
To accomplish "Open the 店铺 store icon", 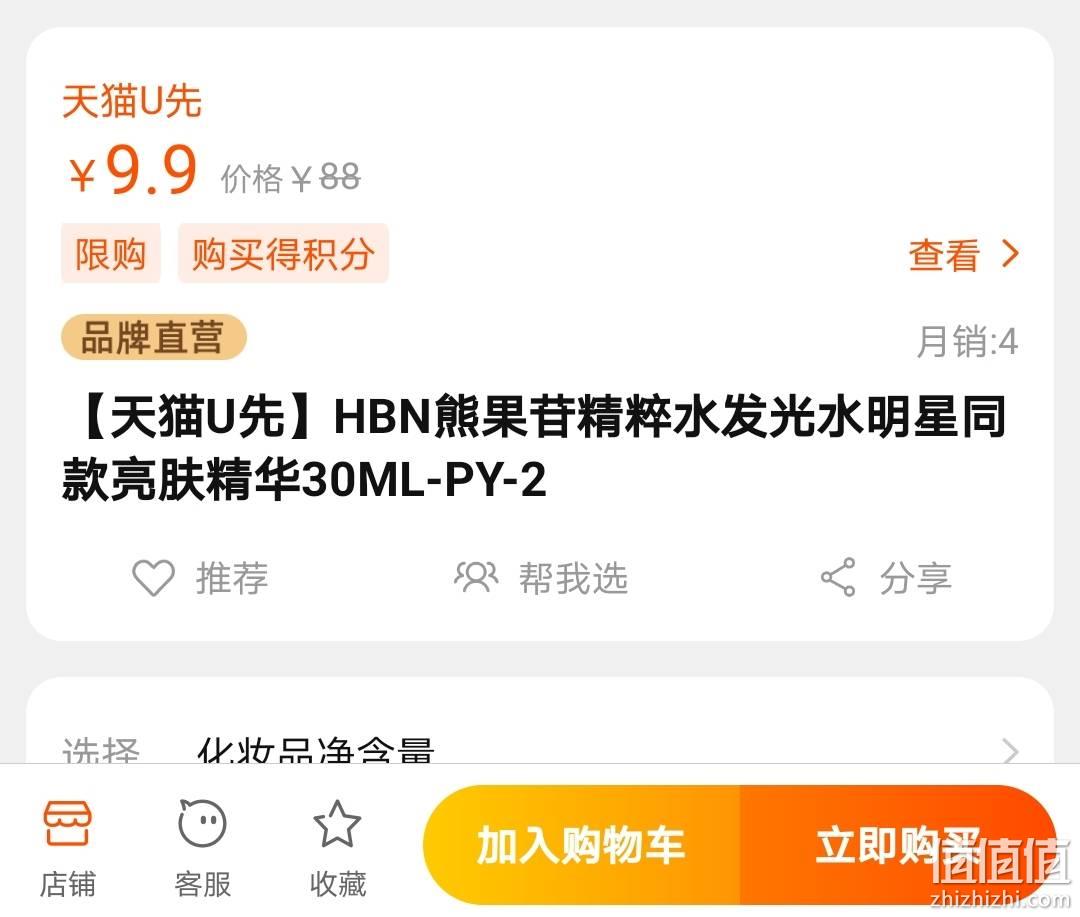I will (x=68, y=823).
